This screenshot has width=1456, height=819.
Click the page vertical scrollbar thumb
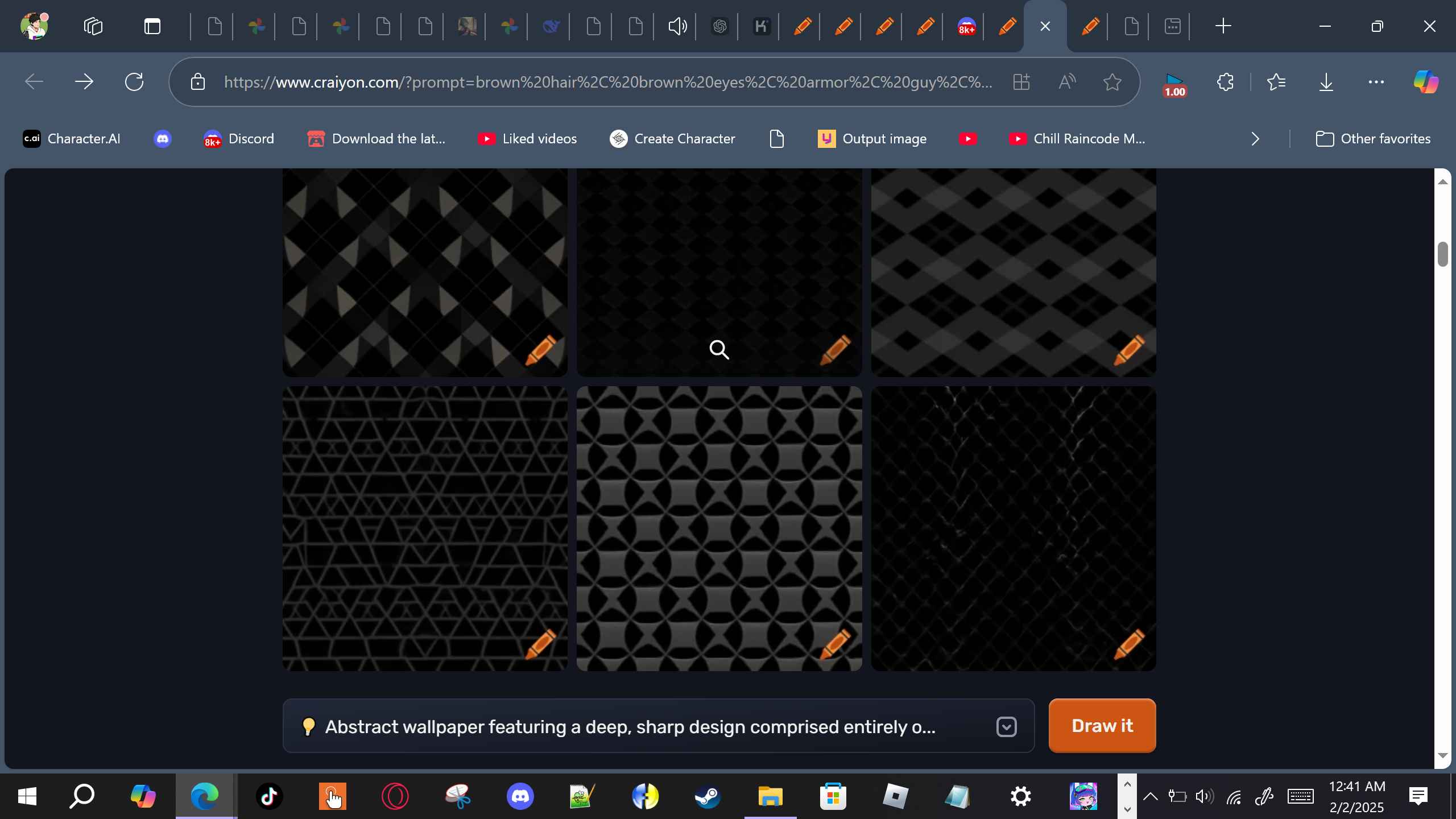pyautogui.click(x=1442, y=254)
